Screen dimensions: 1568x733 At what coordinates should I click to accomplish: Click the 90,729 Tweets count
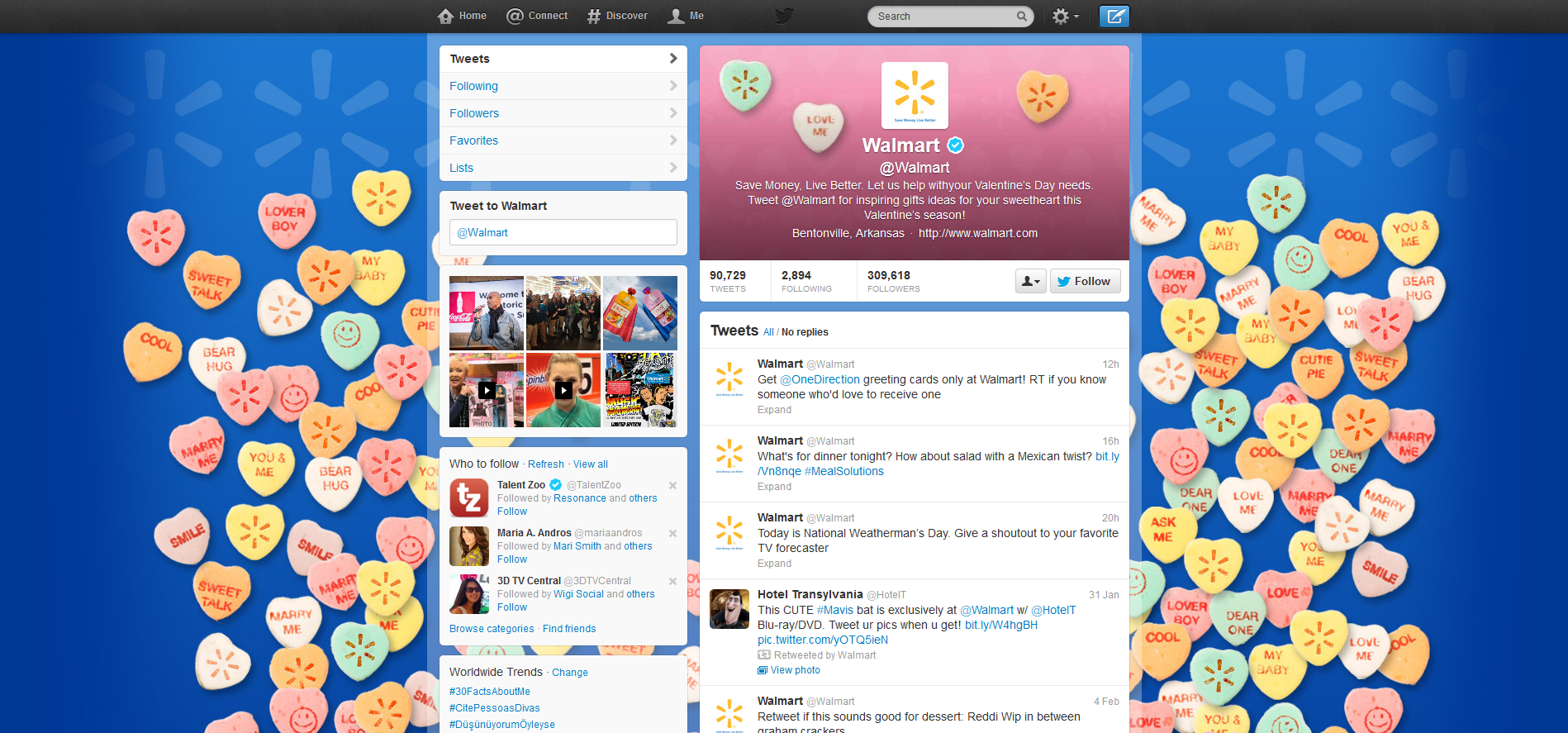tap(728, 281)
